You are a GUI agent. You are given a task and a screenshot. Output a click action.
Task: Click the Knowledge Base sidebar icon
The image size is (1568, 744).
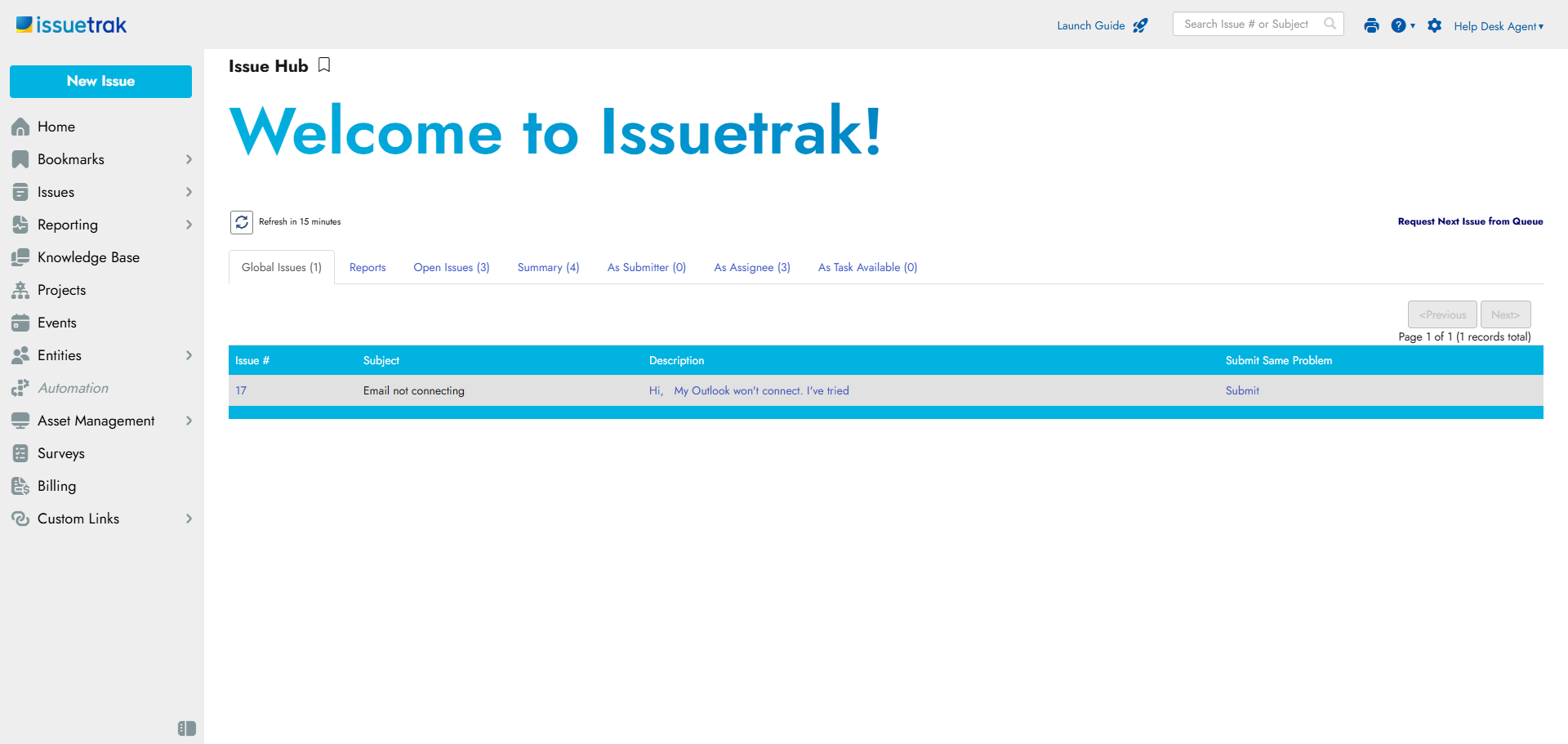(20, 257)
